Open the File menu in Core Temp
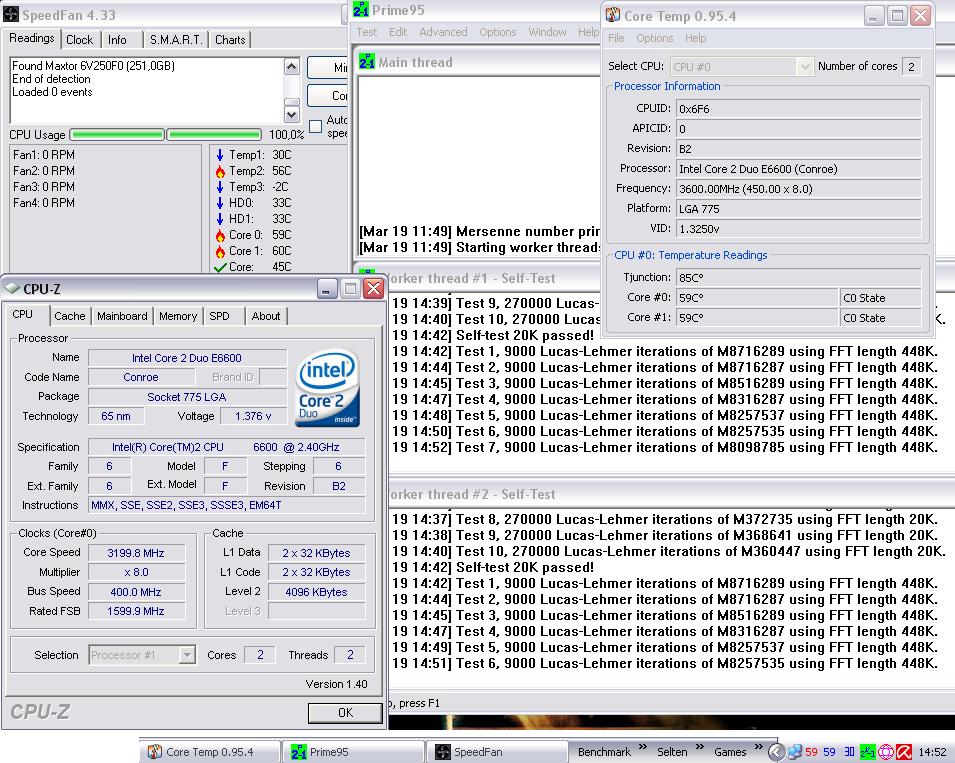The width and height of the screenshot is (955, 763). [616, 38]
